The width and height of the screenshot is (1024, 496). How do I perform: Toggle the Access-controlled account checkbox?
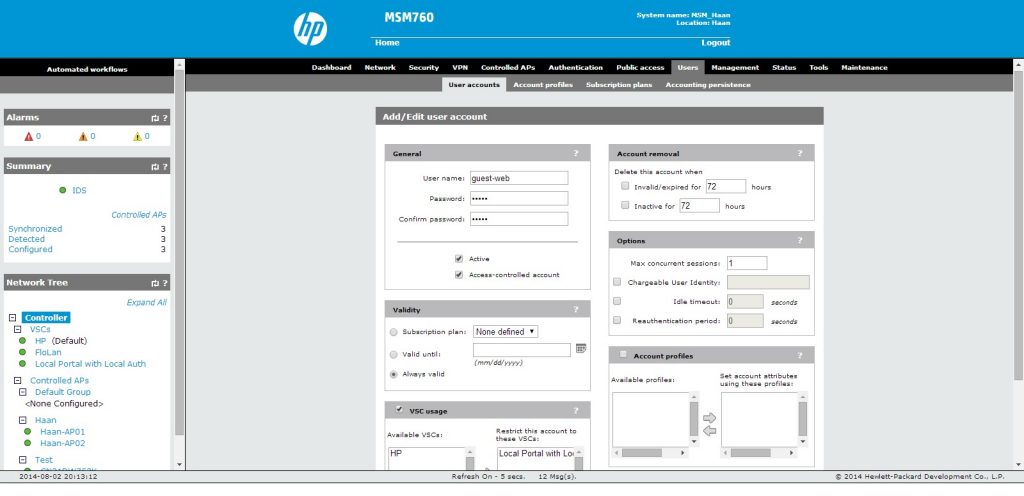(x=459, y=275)
